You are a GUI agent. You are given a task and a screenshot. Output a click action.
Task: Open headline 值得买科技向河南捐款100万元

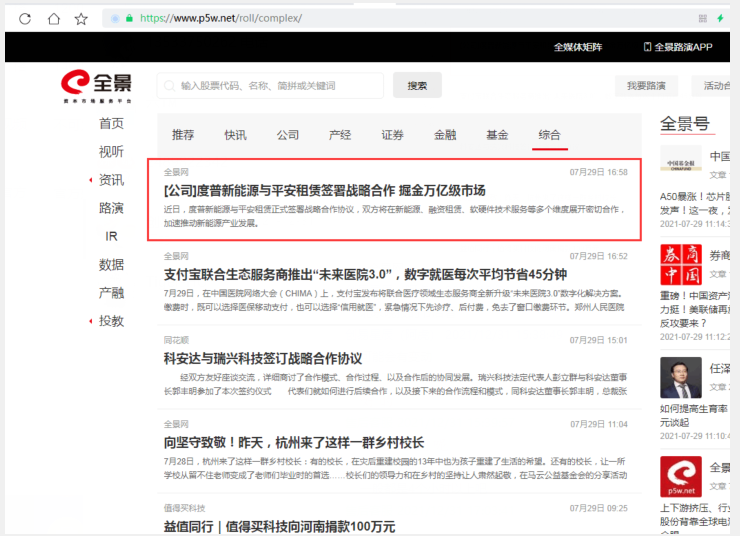(x=279, y=527)
